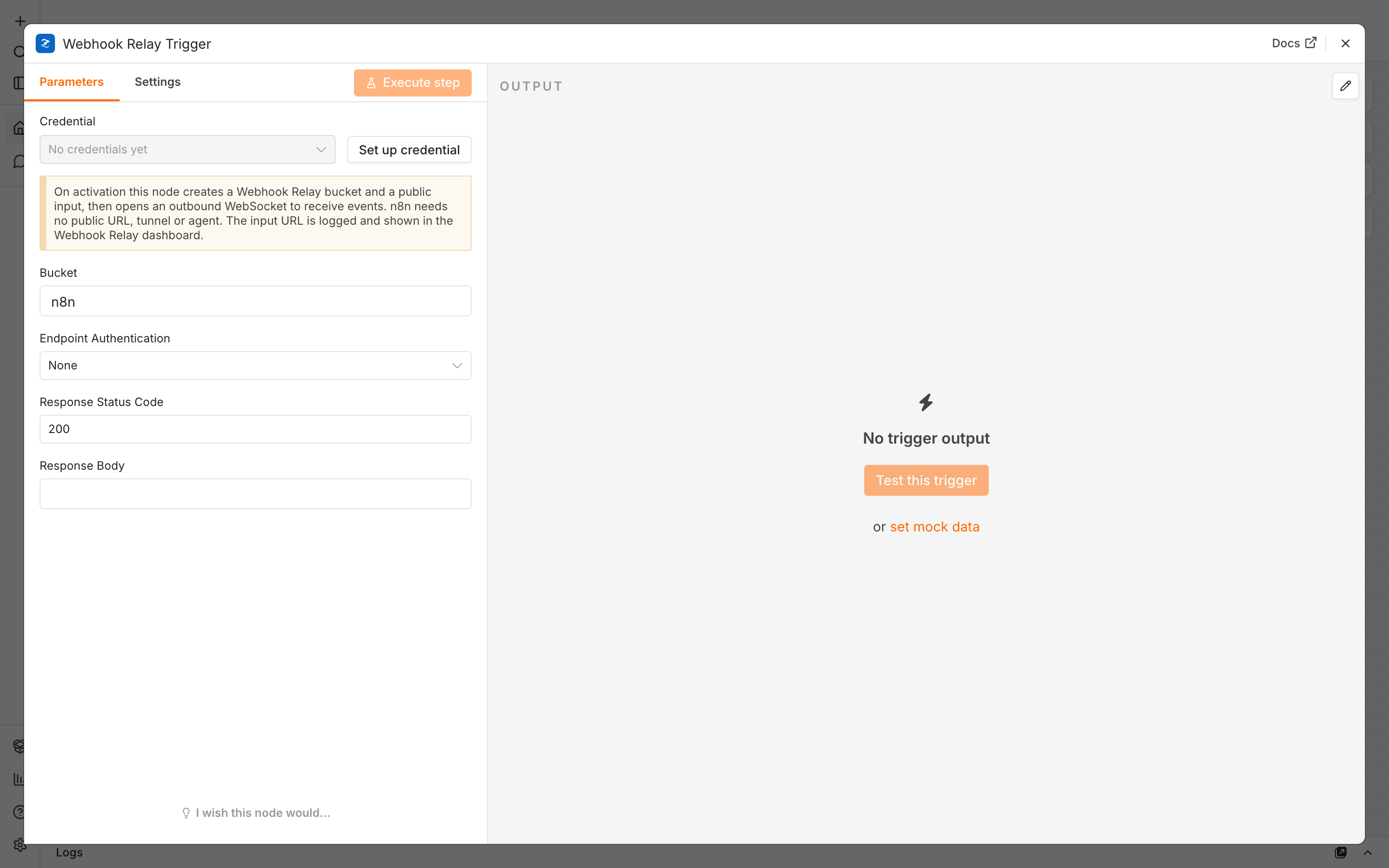The height and width of the screenshot is (868, 1389).
Task: Click the yellow activation notice text
Action: tap(254, 214)
